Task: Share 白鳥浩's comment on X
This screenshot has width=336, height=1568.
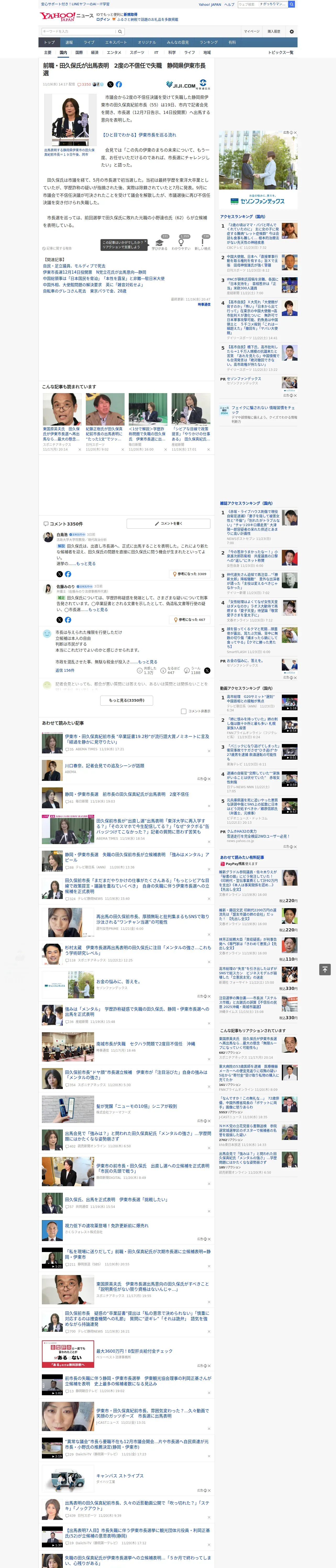Action: (60, 574)
